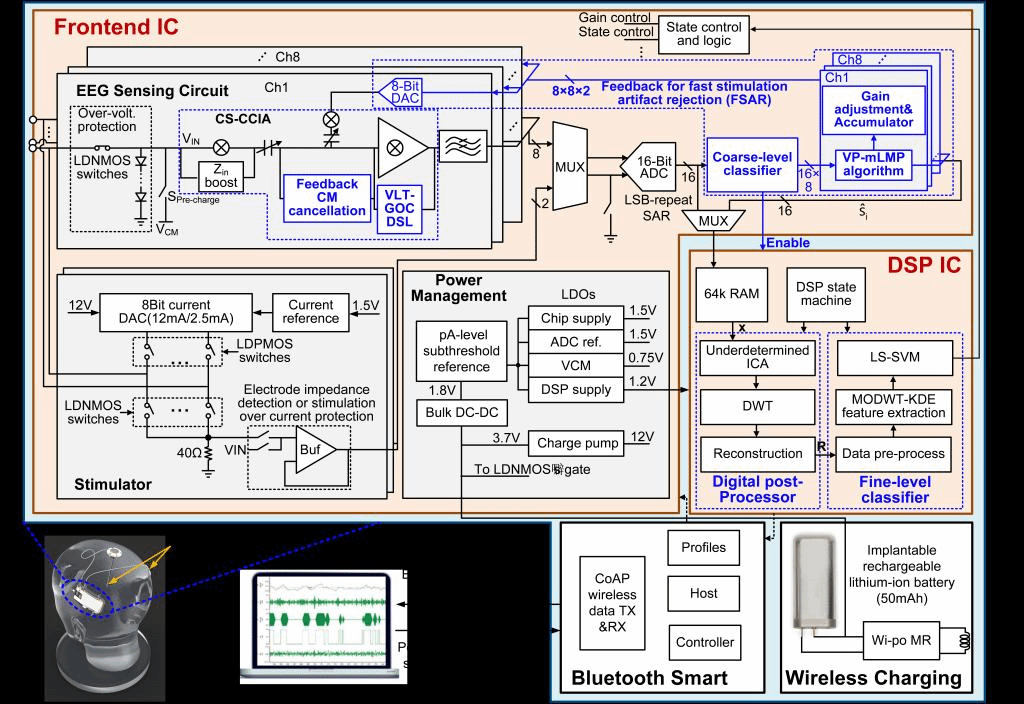
Task: Click the 40Ω resistor symbol
Action: point(208,452)
